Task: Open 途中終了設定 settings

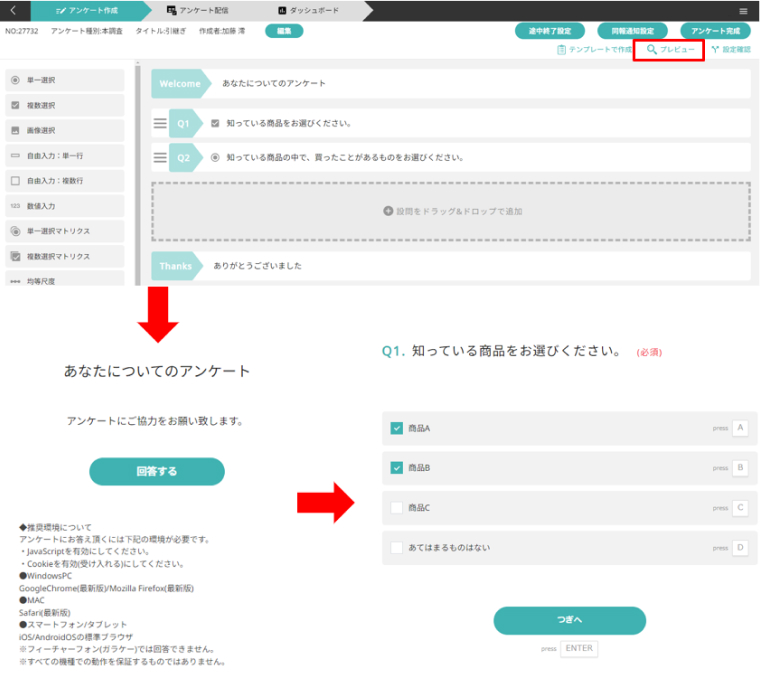Action: [x=550, y=31]
